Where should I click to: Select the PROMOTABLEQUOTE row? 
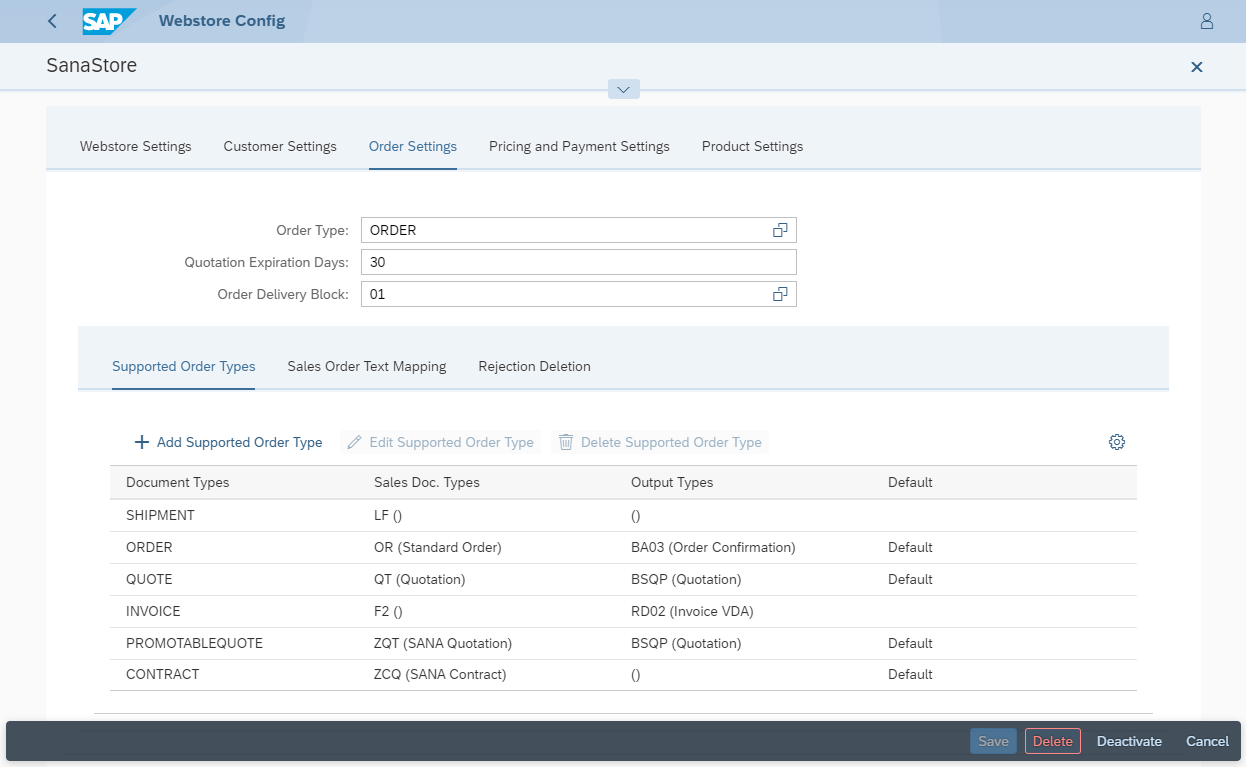pos(623,643)
